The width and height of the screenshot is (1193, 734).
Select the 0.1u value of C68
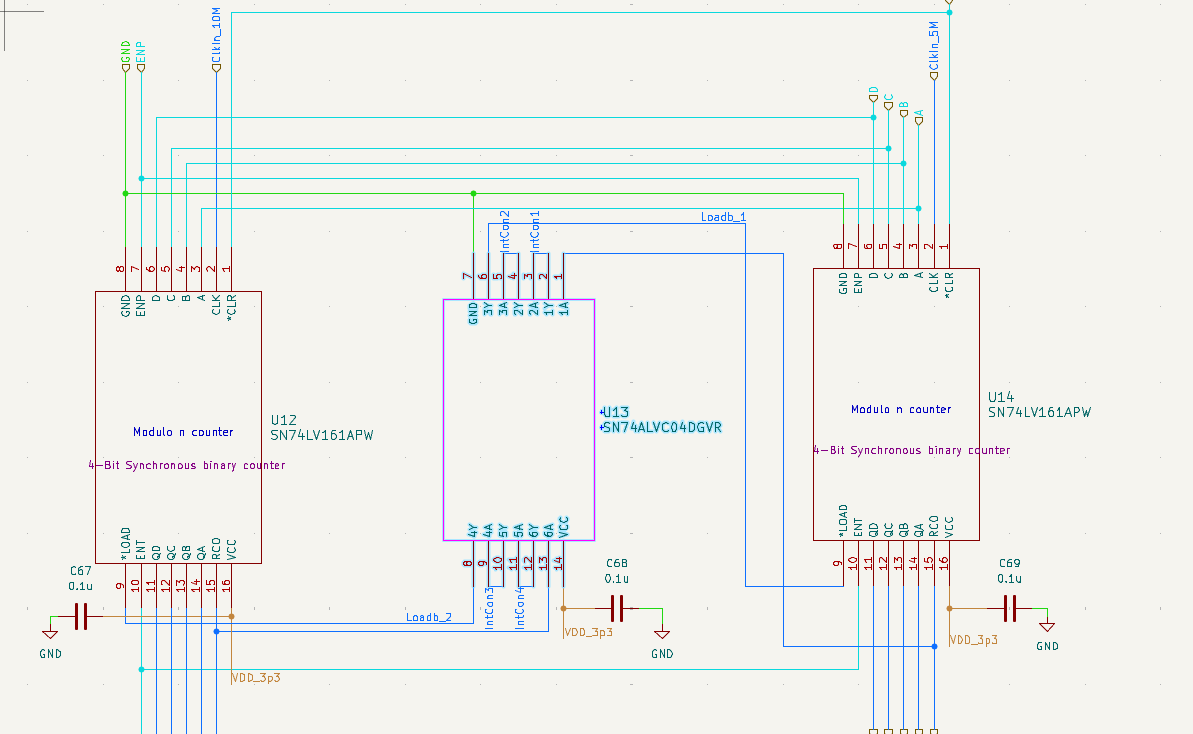617,579
